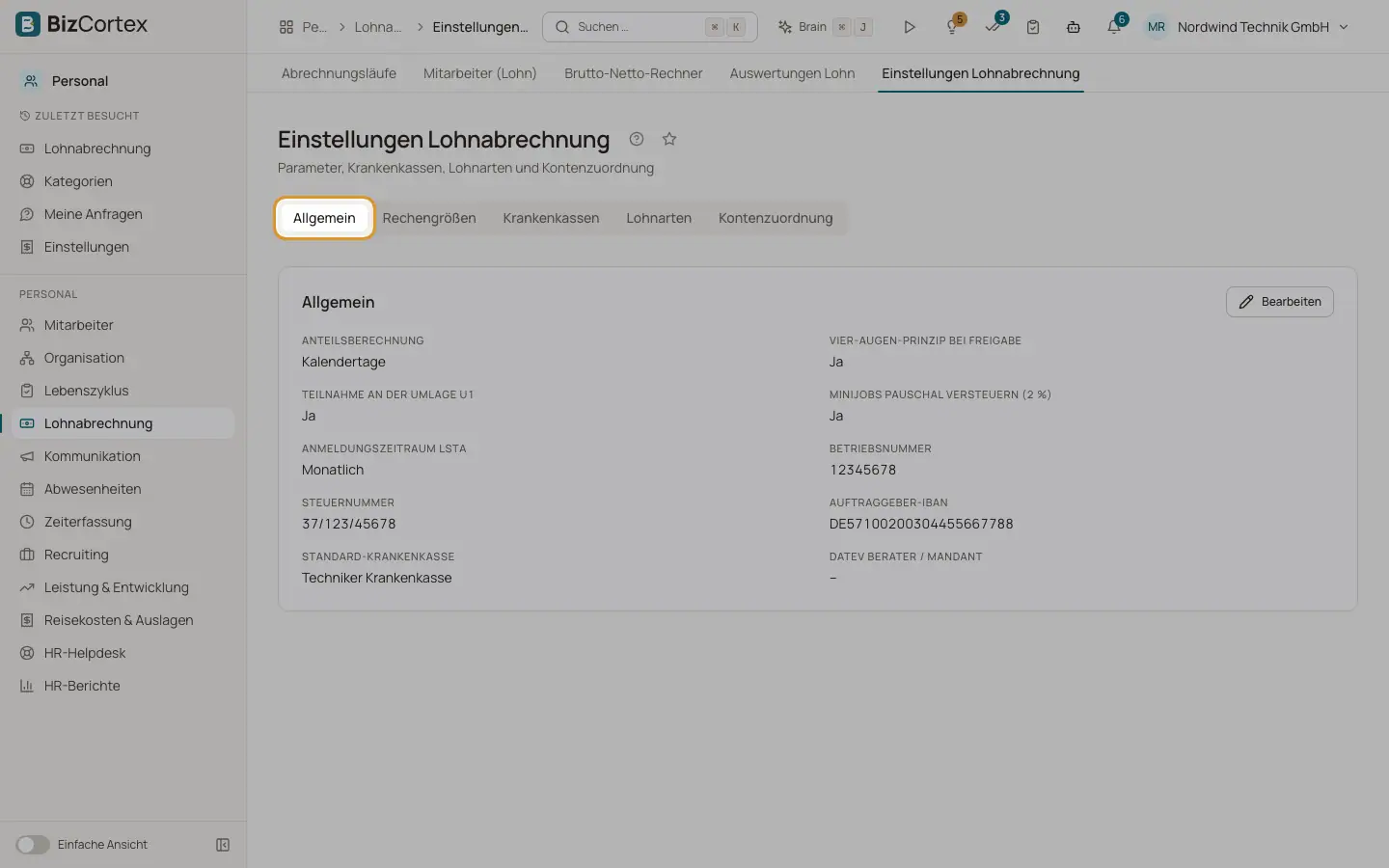Open recently visited Kategorien entry
Viewport: 1389px width, 868px height.
(x=123, y=181)
